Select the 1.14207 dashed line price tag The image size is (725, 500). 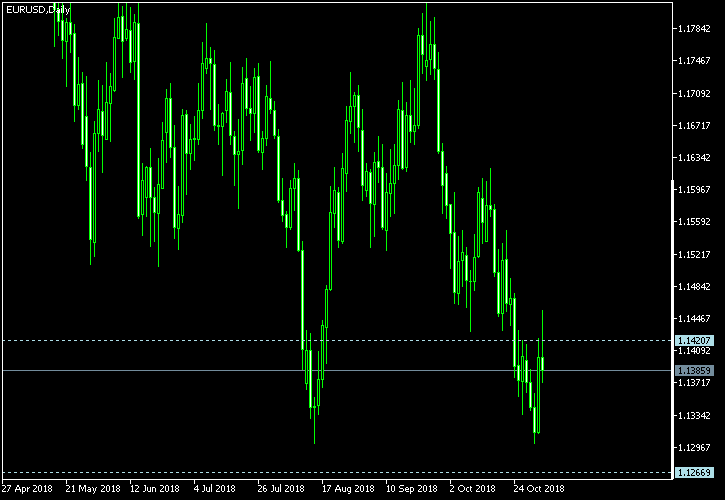coord(694,341)
